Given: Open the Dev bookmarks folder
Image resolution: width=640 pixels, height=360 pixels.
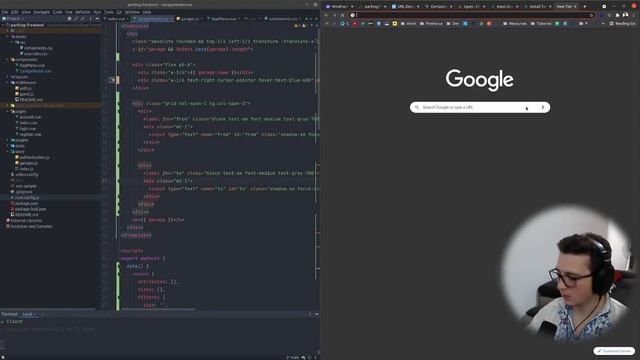Looking at the screenshot, I should pos(453,24).
